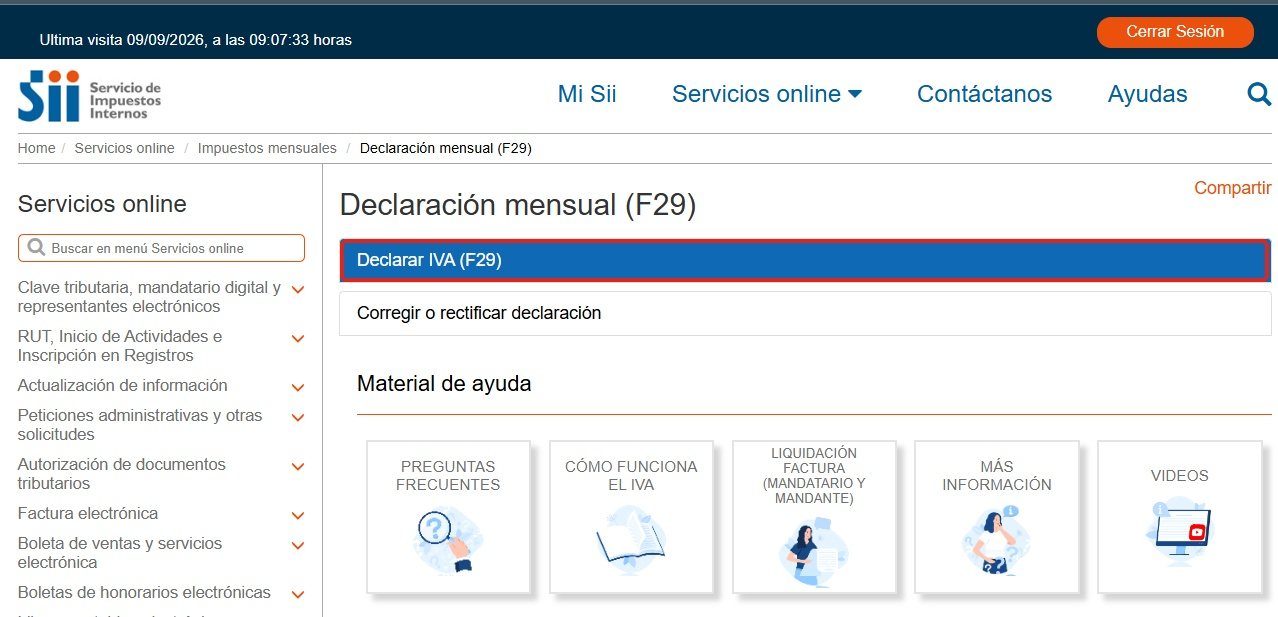
Task: Click Impuestos mensuales breadcrumb link
Action: point(267,148)
